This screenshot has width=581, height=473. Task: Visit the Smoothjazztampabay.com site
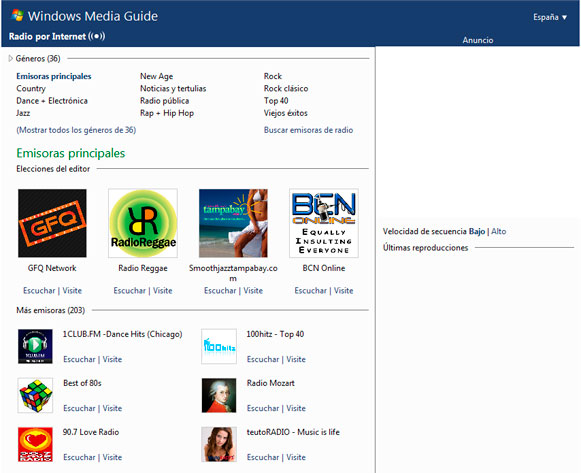coord(253,291)
